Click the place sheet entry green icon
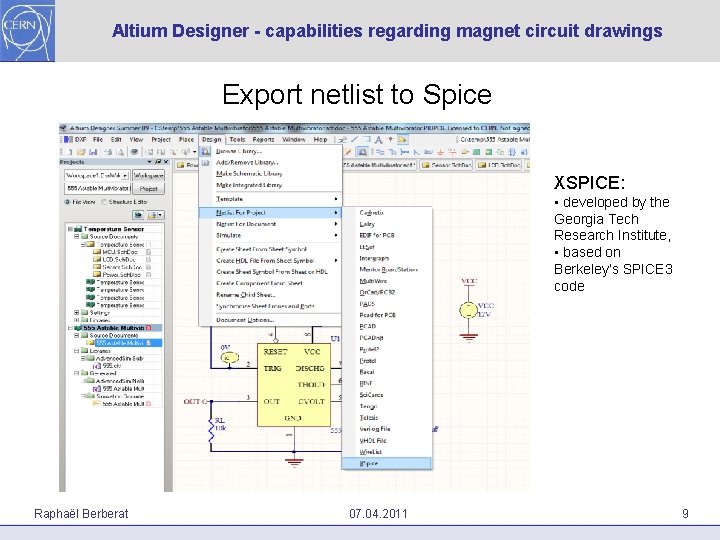 [x=489, y=152]
